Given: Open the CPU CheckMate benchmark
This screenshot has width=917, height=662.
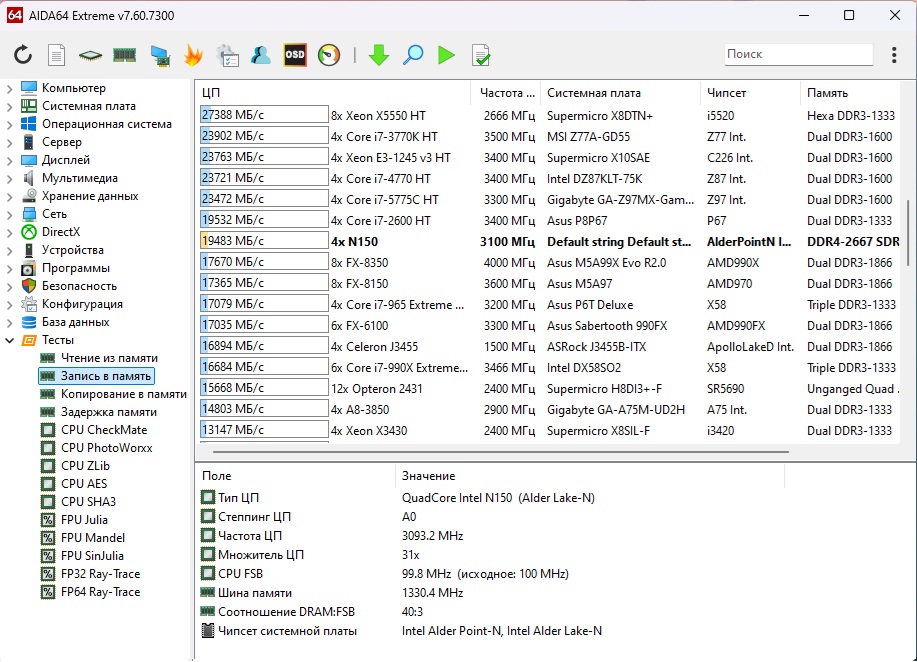Looking at the screenshot, I should tap(104, 430).
